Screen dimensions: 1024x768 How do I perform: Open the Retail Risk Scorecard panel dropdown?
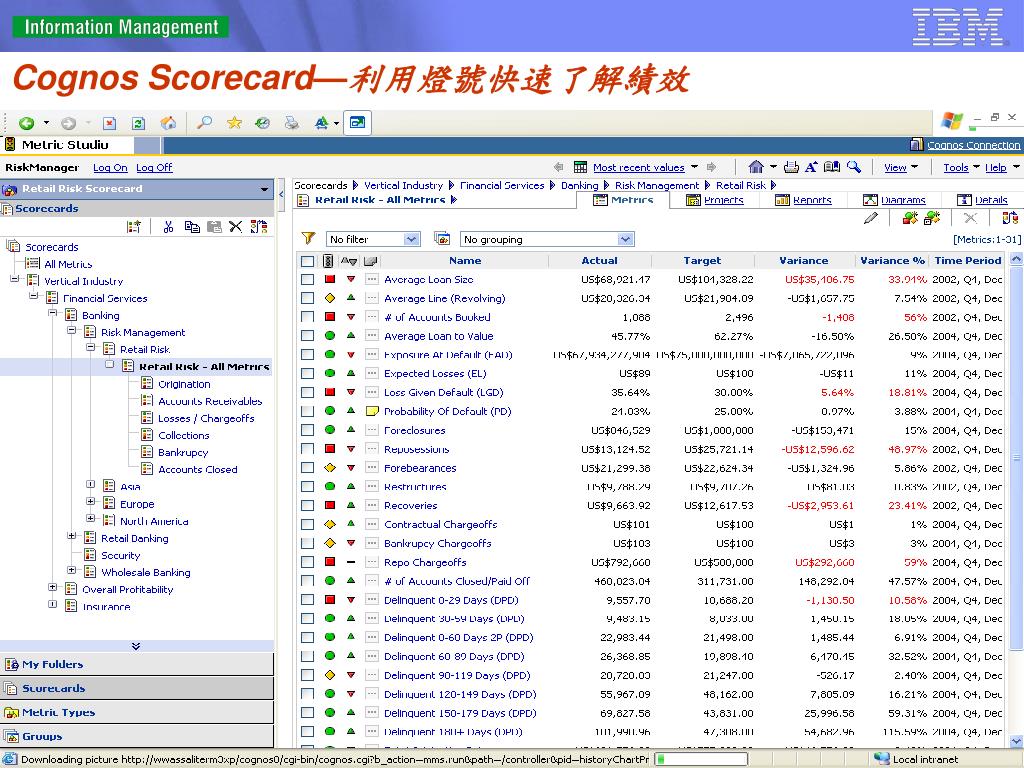click(264, 189)
